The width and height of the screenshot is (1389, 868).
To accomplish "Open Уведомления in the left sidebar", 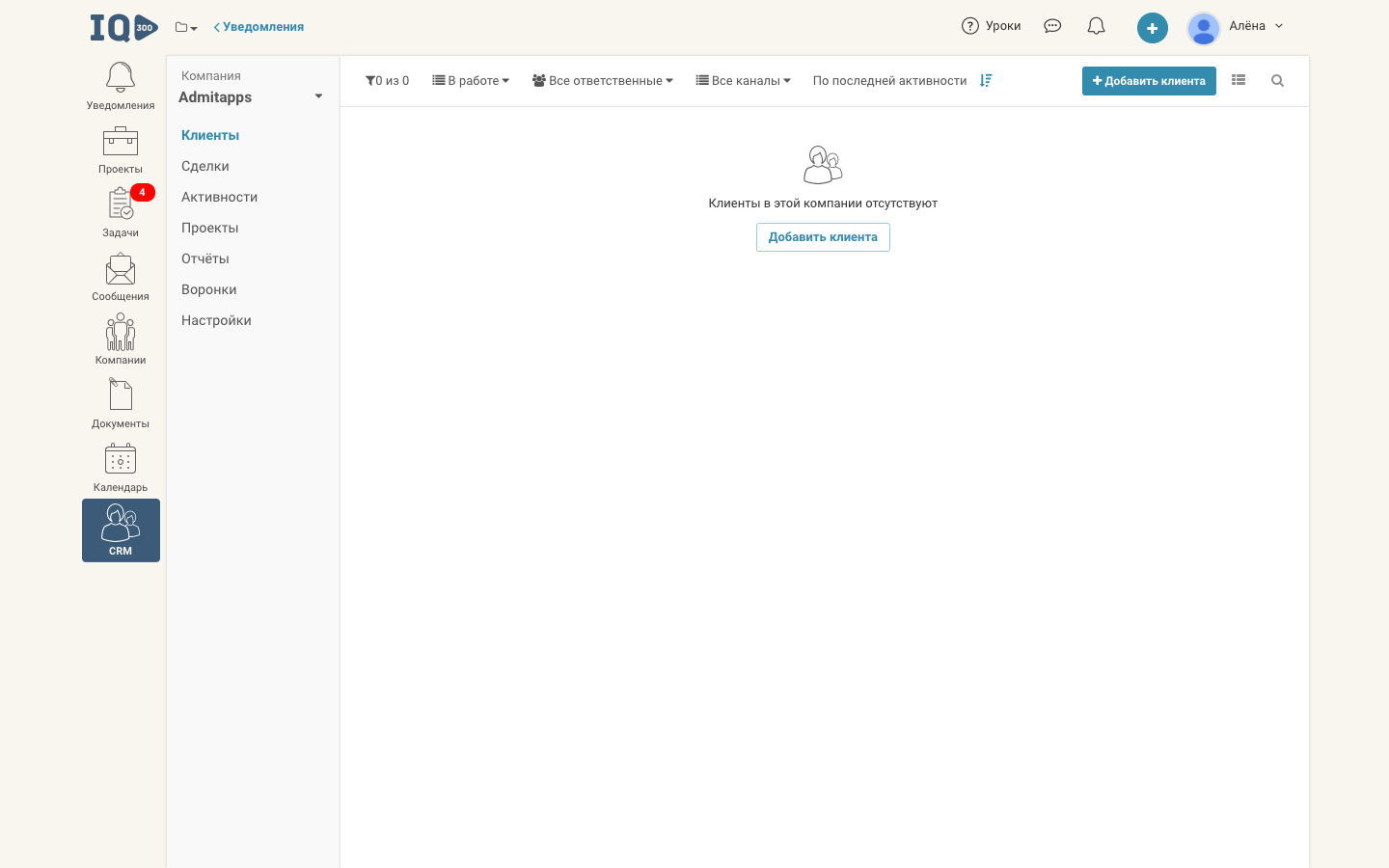I will 121,86.
